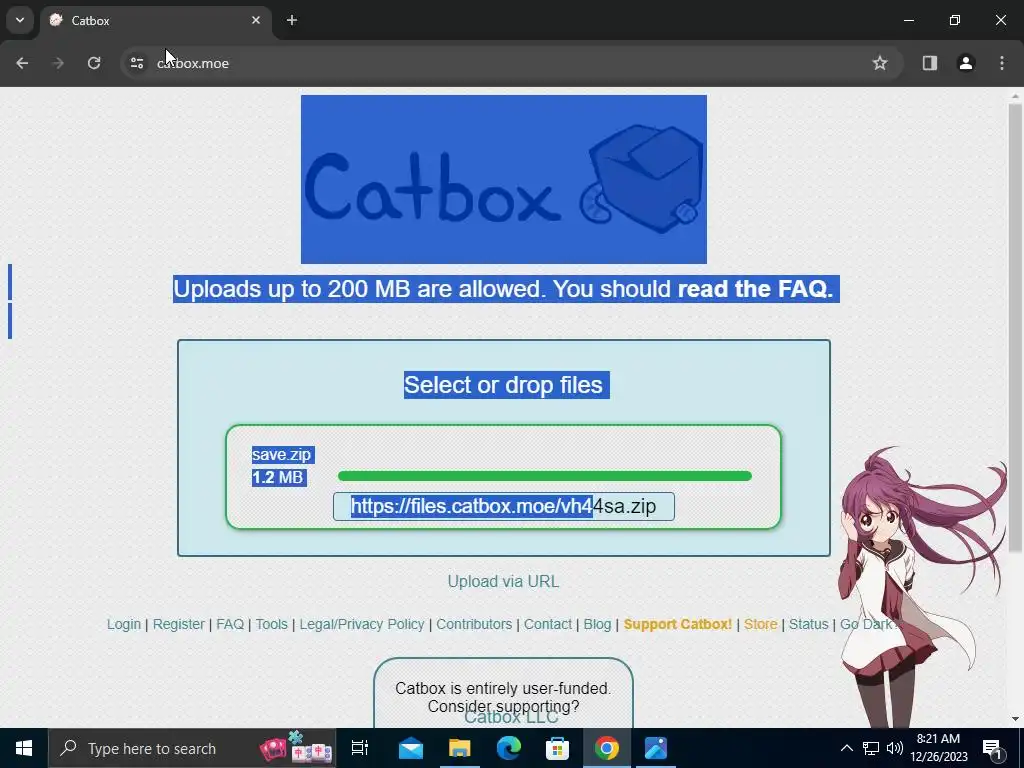
Task: Open a new browser tab
Action: click(292, 20)
